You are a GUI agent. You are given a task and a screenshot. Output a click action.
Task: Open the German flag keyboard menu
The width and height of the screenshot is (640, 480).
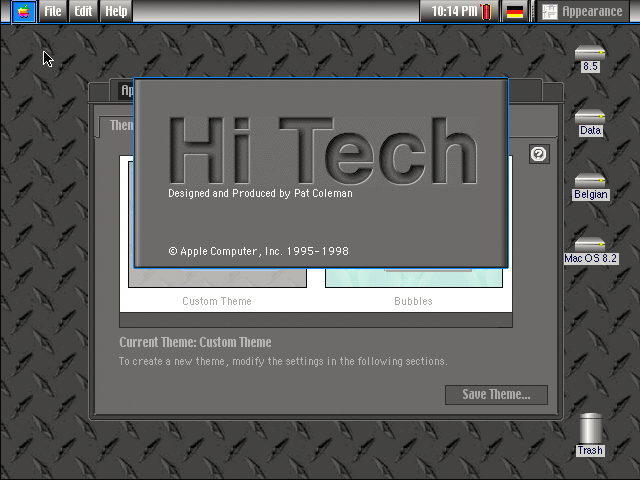(515, 11)
